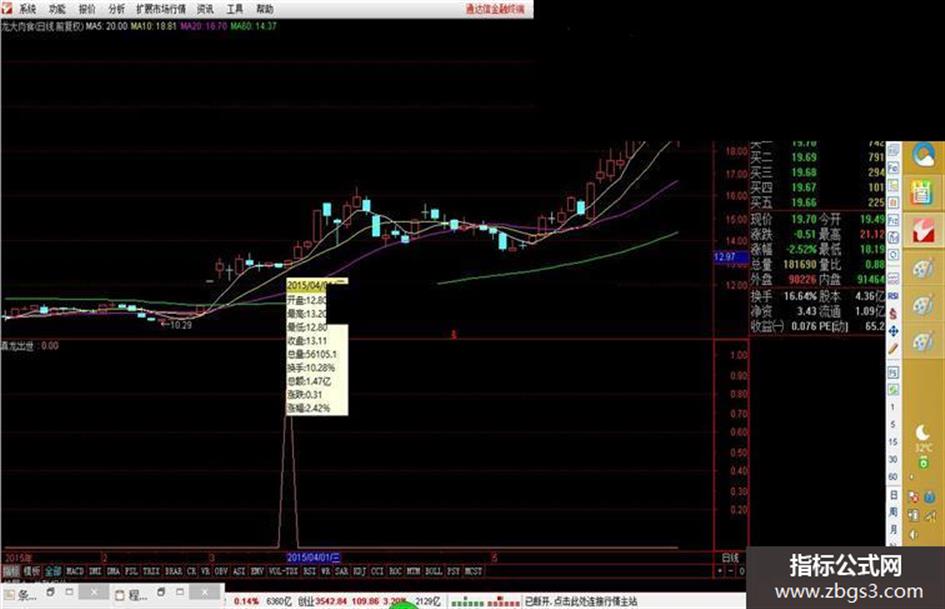This screenshot has height=609, width=945.
Task: Switch chart to 15-minute period
Action: pos(893,442)
